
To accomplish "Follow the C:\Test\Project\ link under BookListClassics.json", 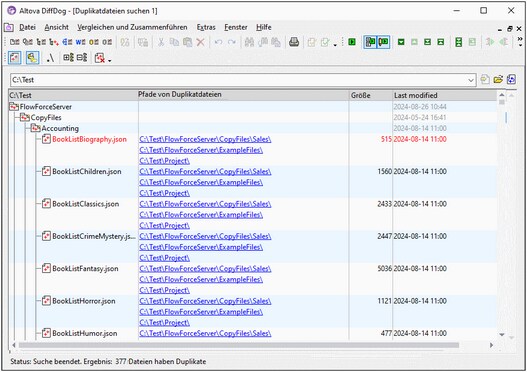I will pyautogui.click(x=165, y=225).
